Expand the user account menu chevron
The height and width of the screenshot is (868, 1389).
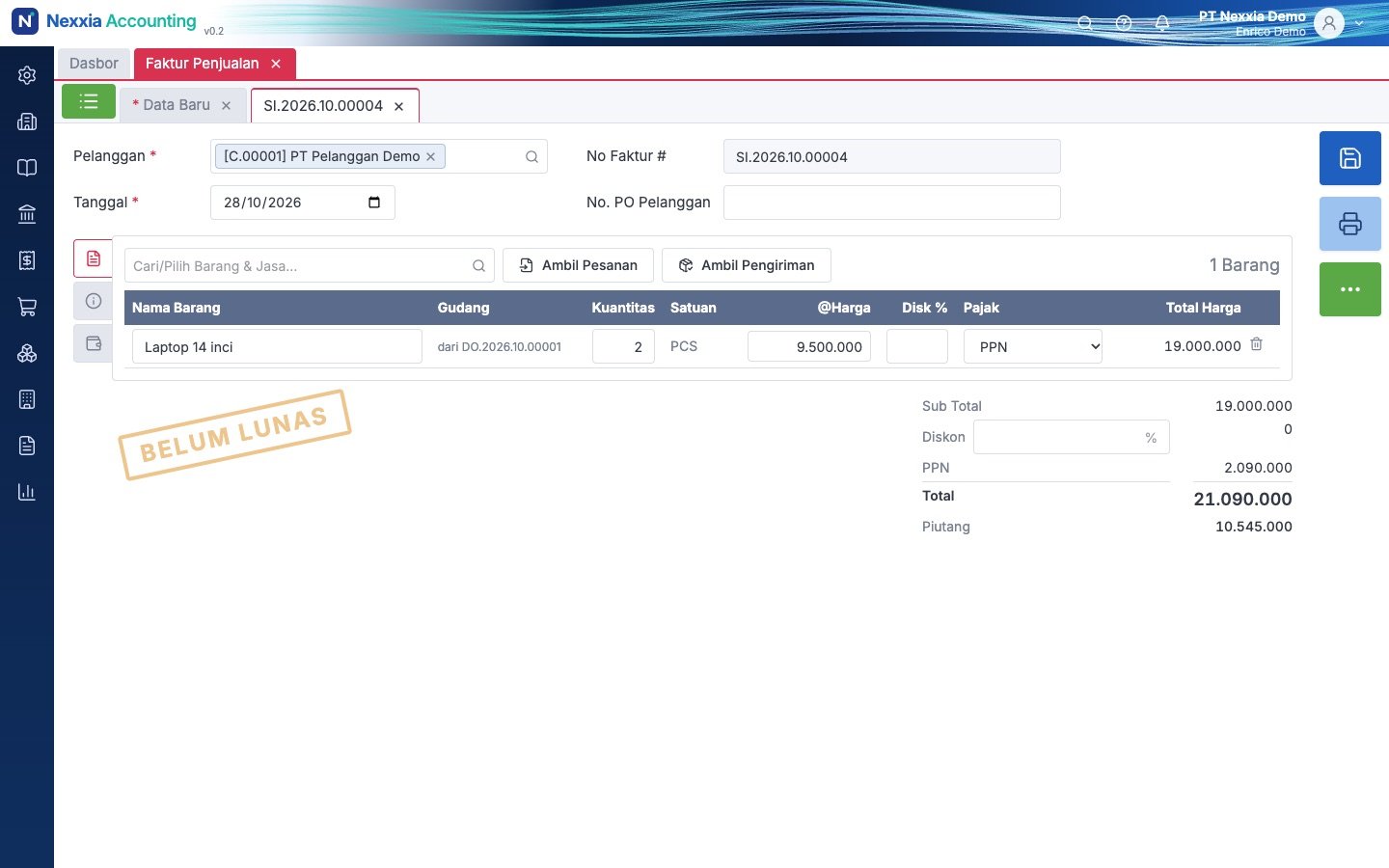[x=1359, y=23]
